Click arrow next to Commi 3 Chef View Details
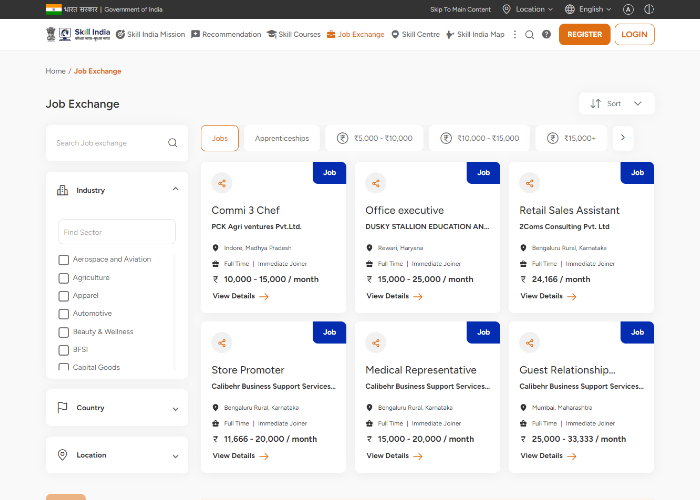700x500 pixels. pyautogui.click(x=264, y=296)
